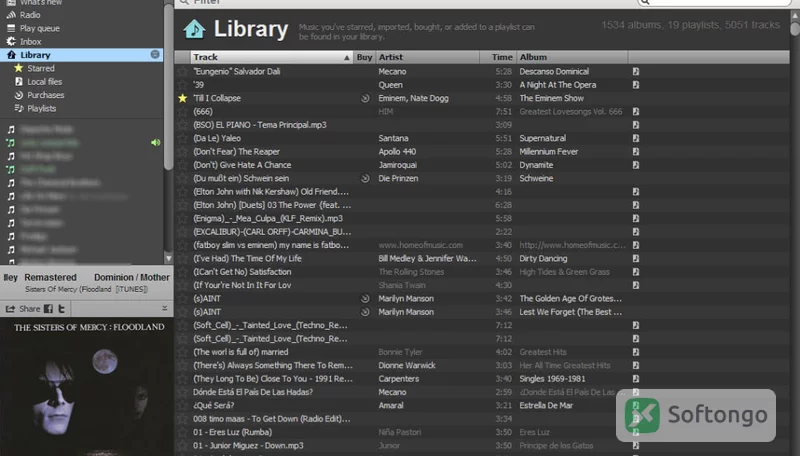This screenshot has height=456, width=800.
Task: Click the Library download badge icon
Action: [x=155, y=55]
